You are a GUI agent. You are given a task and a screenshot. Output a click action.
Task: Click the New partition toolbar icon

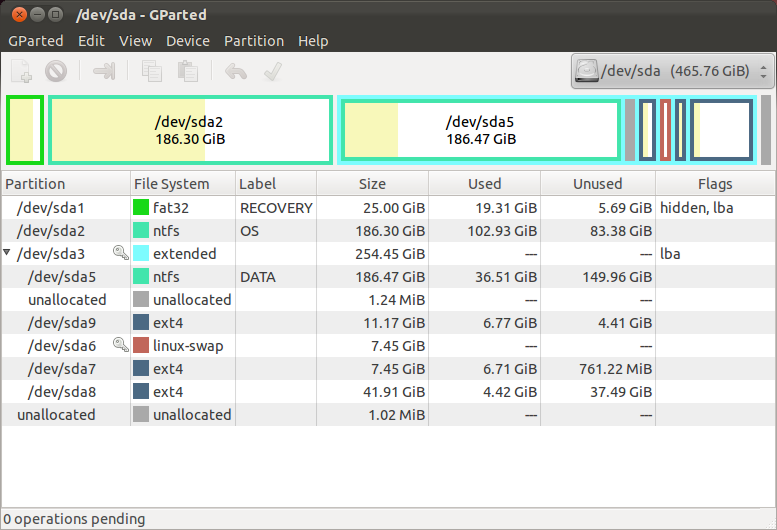tap(22, 71)
